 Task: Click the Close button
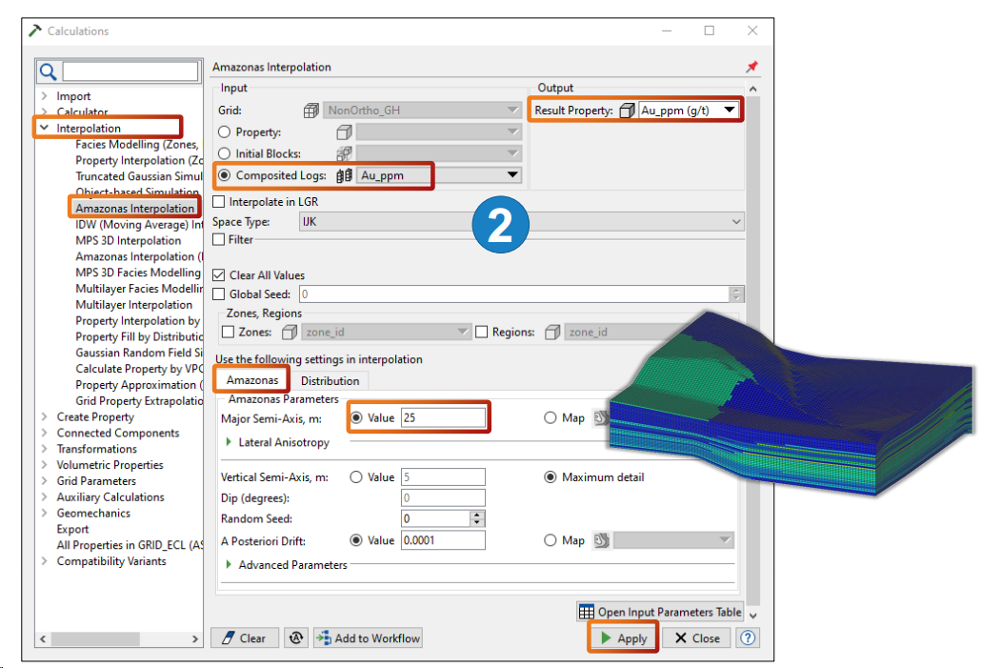[697, 638]
